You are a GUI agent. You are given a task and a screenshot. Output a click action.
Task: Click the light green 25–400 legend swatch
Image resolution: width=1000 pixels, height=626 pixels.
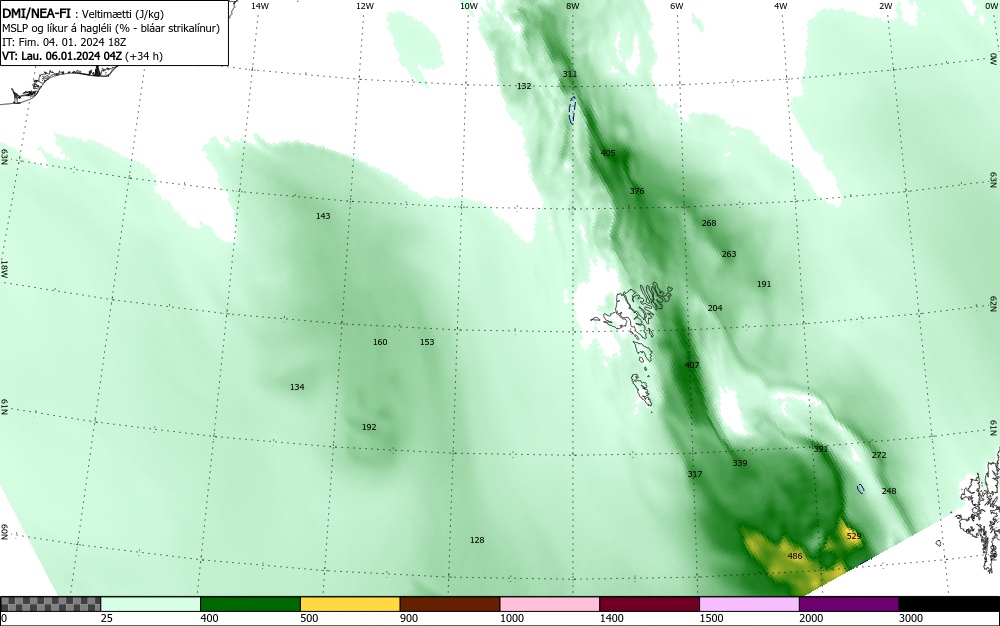[x=151, y=604]
